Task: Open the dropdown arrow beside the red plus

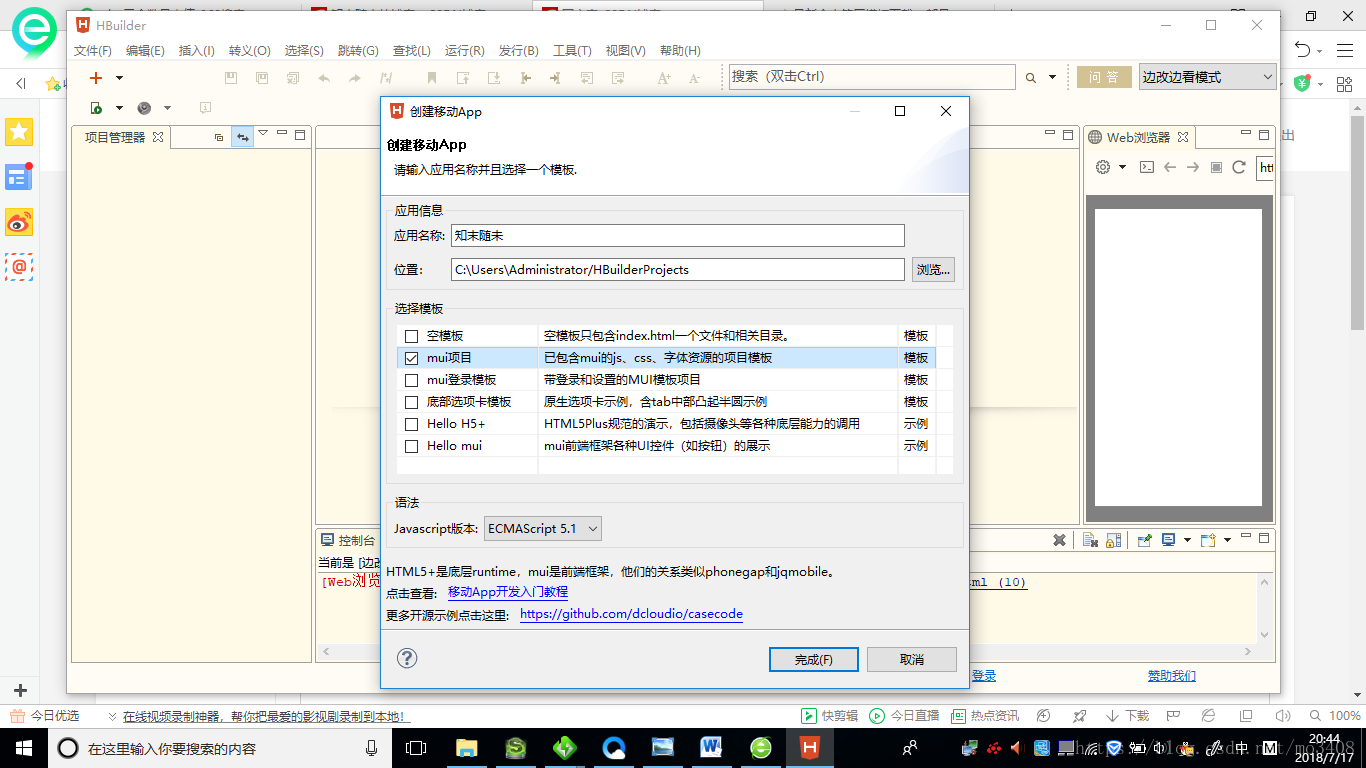Action: click(x=119, y=77)
